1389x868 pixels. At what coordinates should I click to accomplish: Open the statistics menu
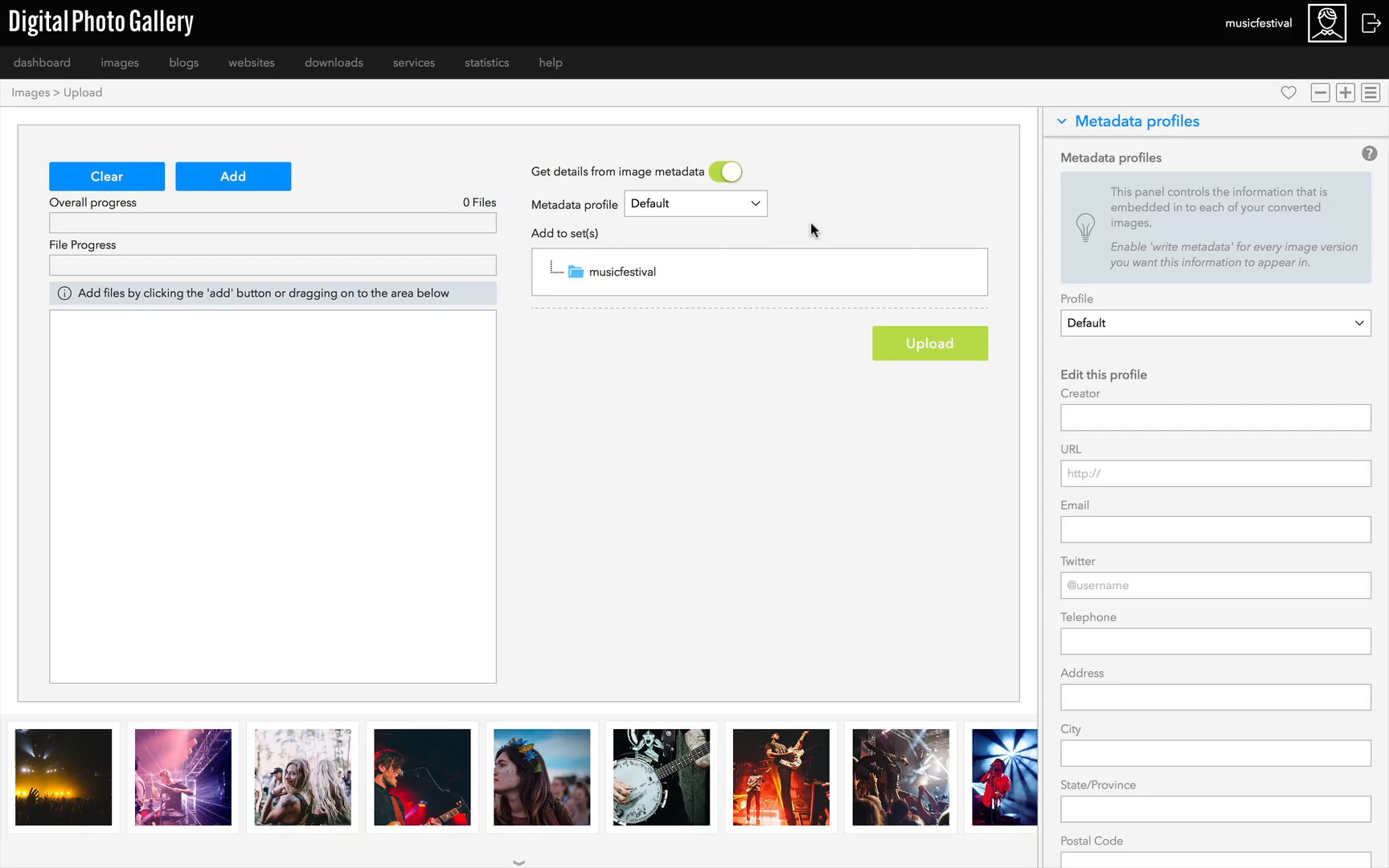click(x=486, y=63)
